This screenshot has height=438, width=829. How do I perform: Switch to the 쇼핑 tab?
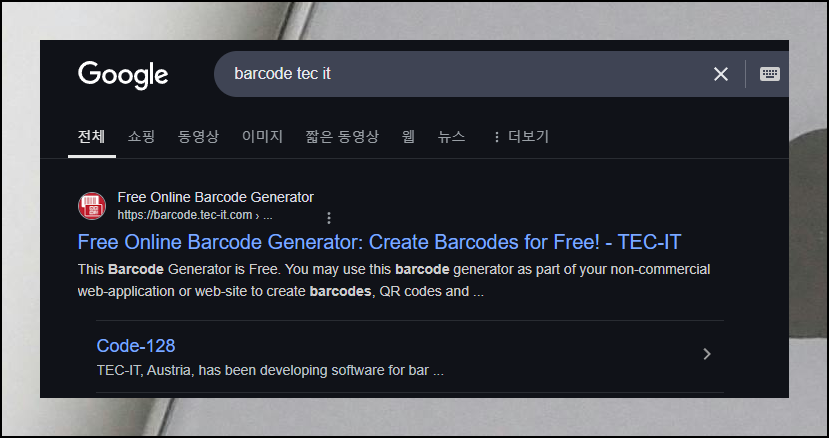(x=141, y=136)
